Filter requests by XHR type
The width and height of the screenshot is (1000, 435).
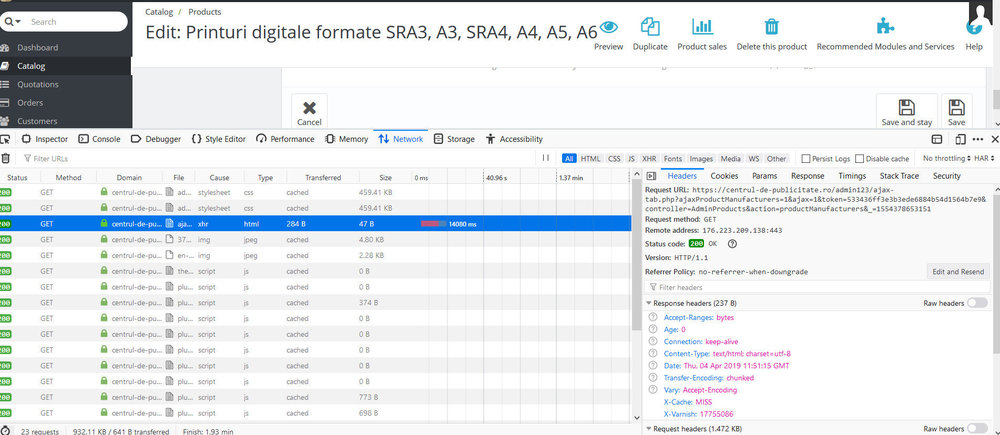(x=648, y=158)
